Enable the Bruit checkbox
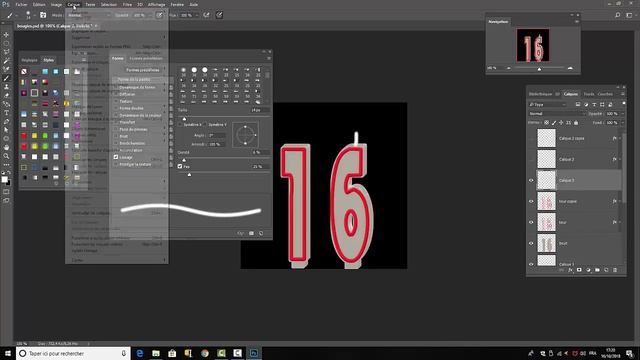The width and height of the screenshot is (640, 360). 116,136
